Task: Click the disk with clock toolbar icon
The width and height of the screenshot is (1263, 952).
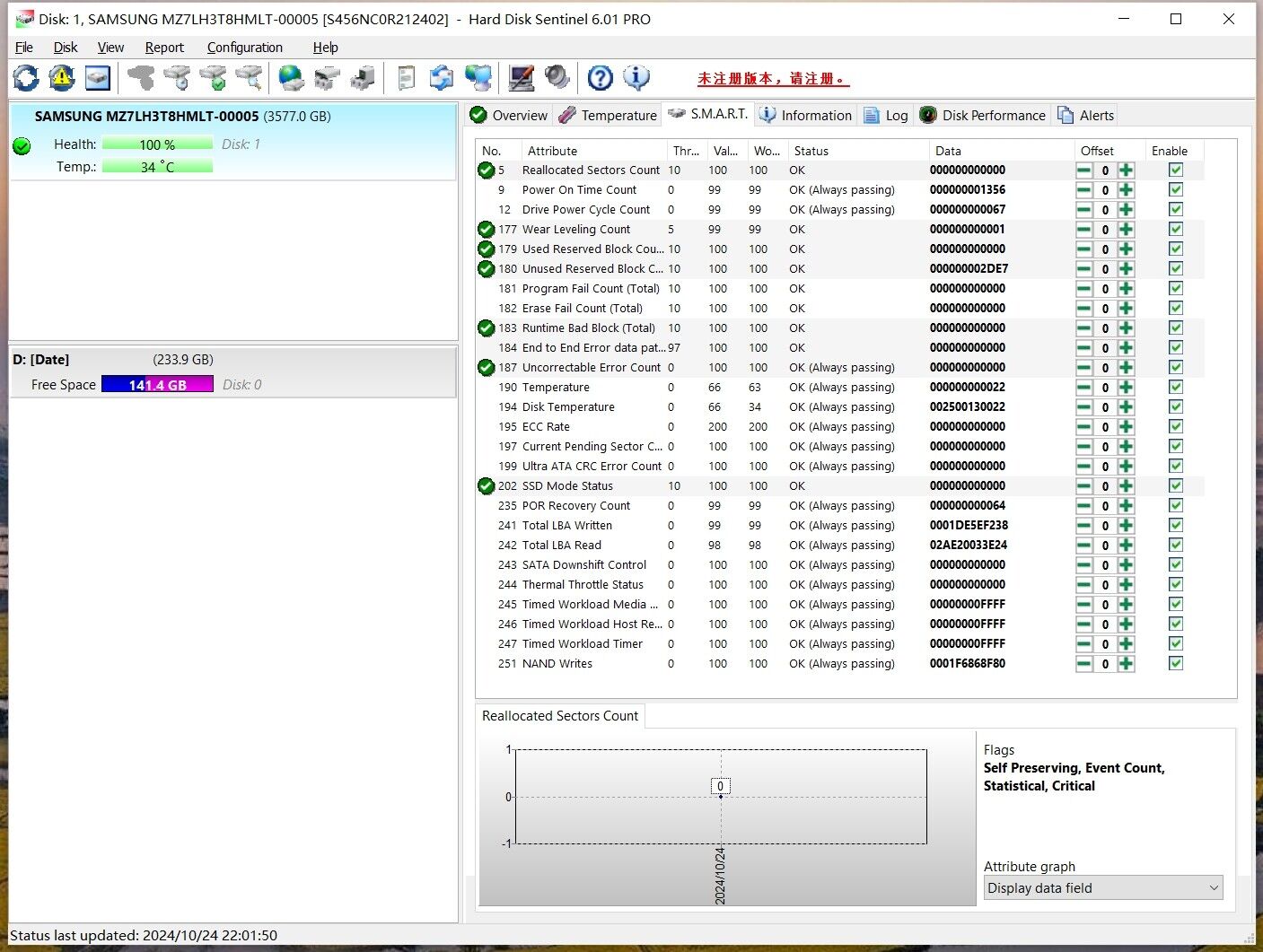Action: click(177, 78)
